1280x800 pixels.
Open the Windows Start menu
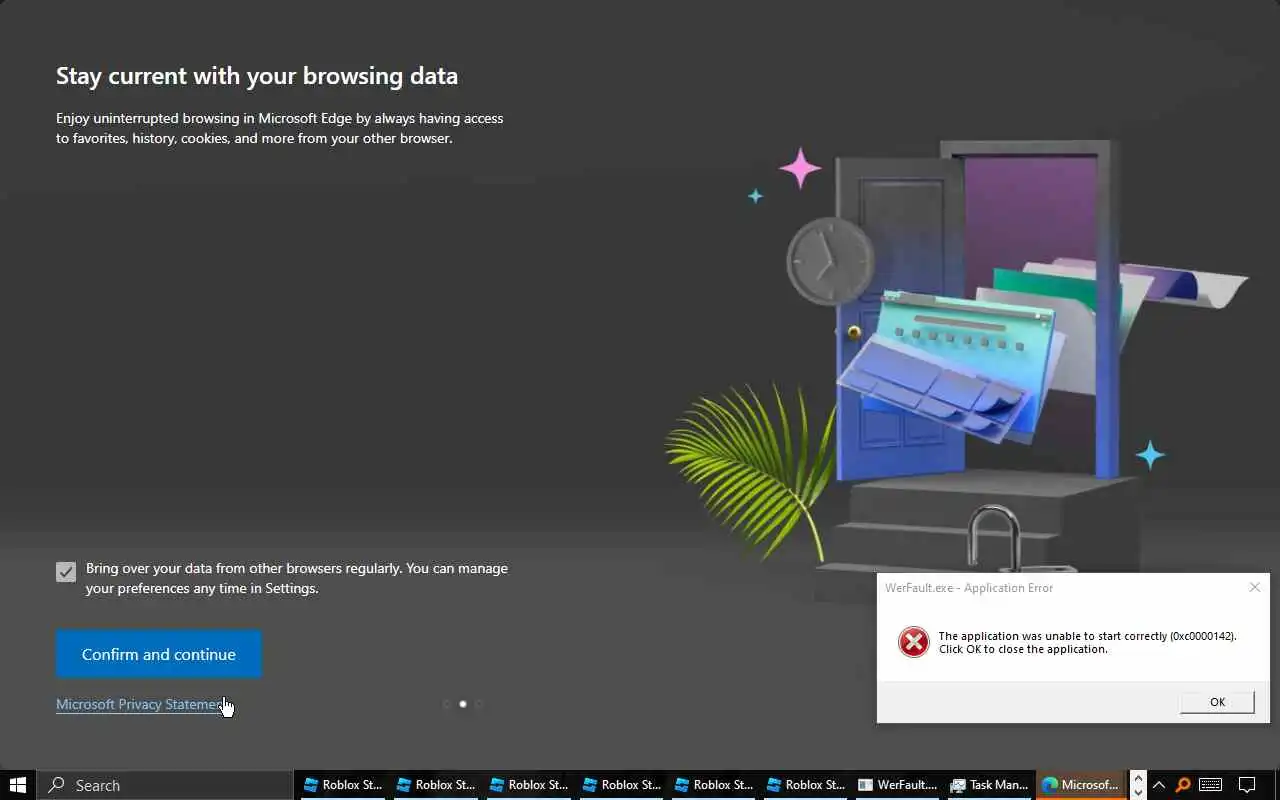tap(18, 785)
